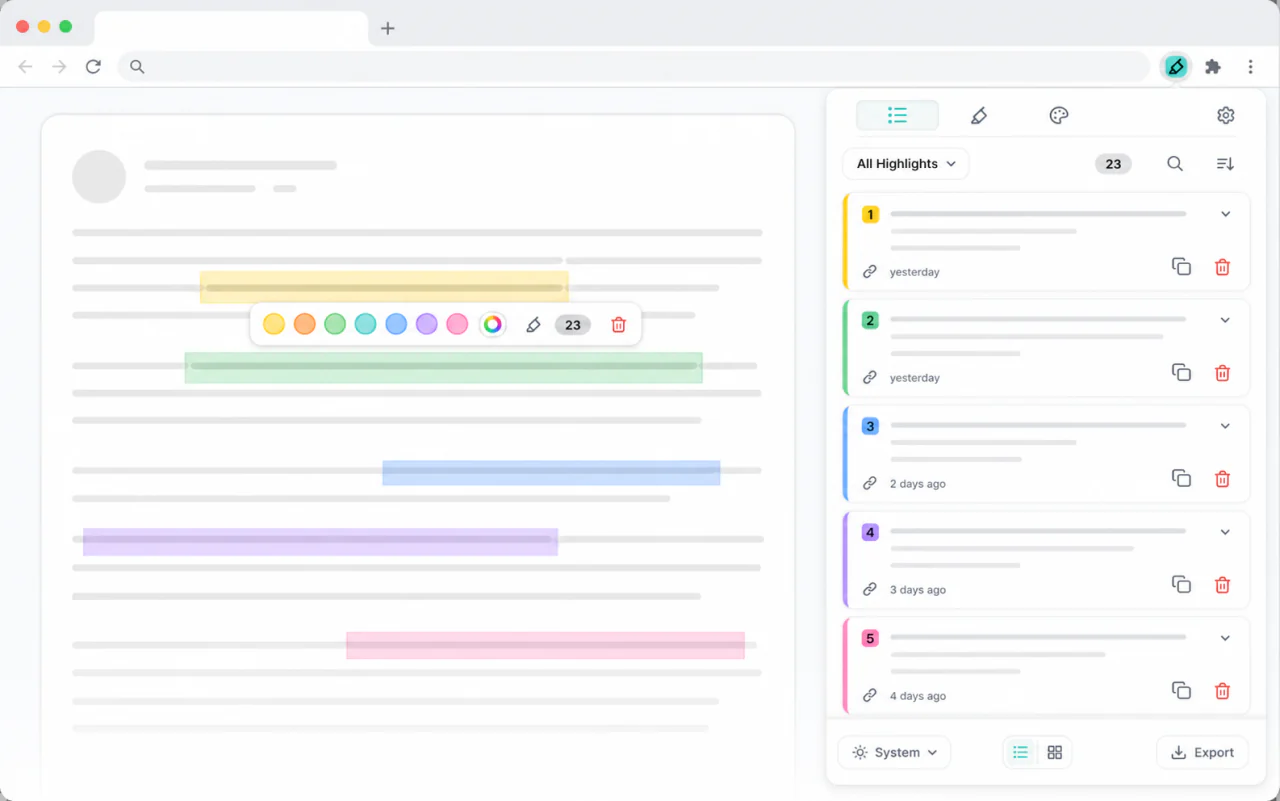Search highlights with the magnifier icon

pos(1175,164)
